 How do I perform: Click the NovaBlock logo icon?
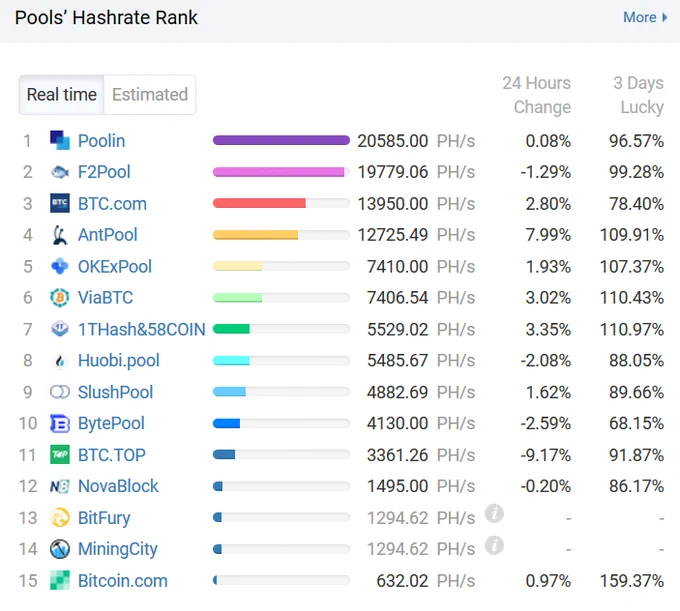60,487
